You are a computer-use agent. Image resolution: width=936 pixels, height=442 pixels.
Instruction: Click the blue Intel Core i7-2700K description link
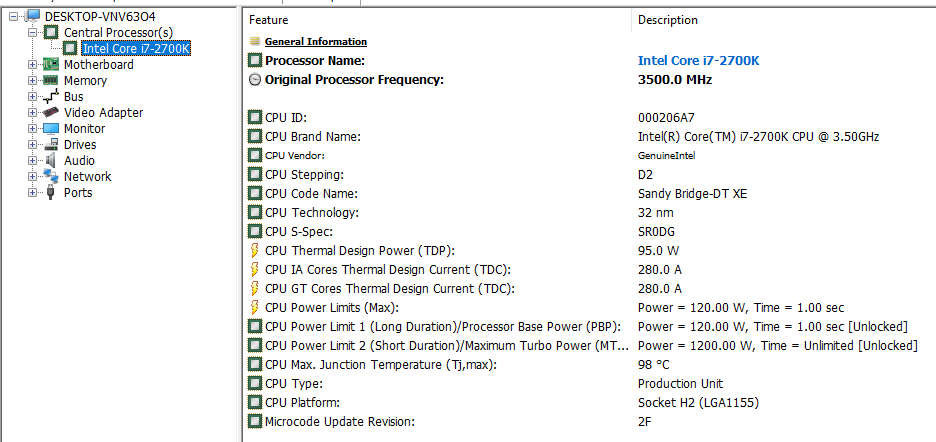coord(698,60)
